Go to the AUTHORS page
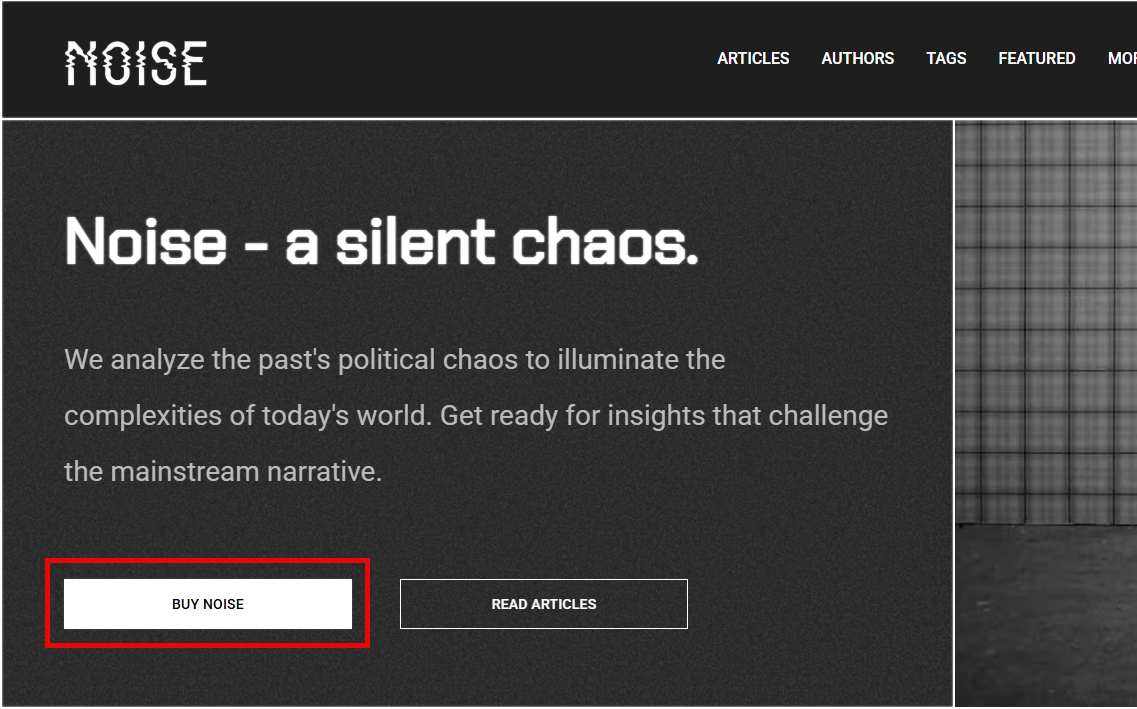1137x709 pixels. point(857,59)
